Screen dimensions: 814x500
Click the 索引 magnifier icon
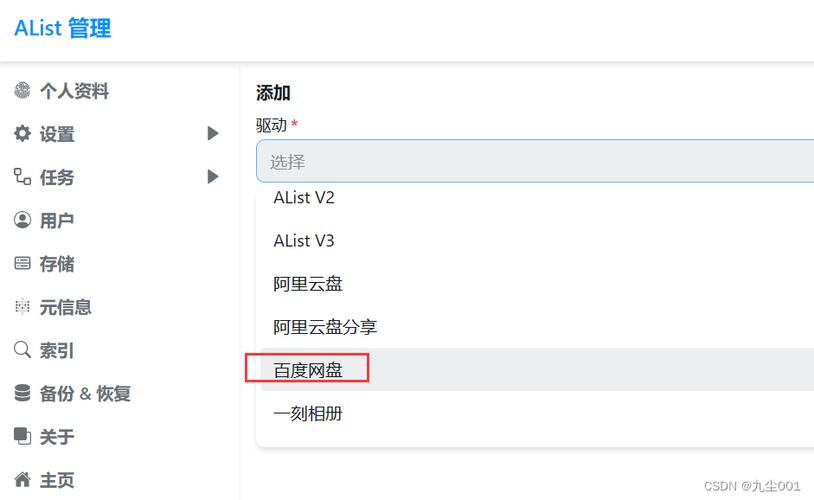pos(22,349)
